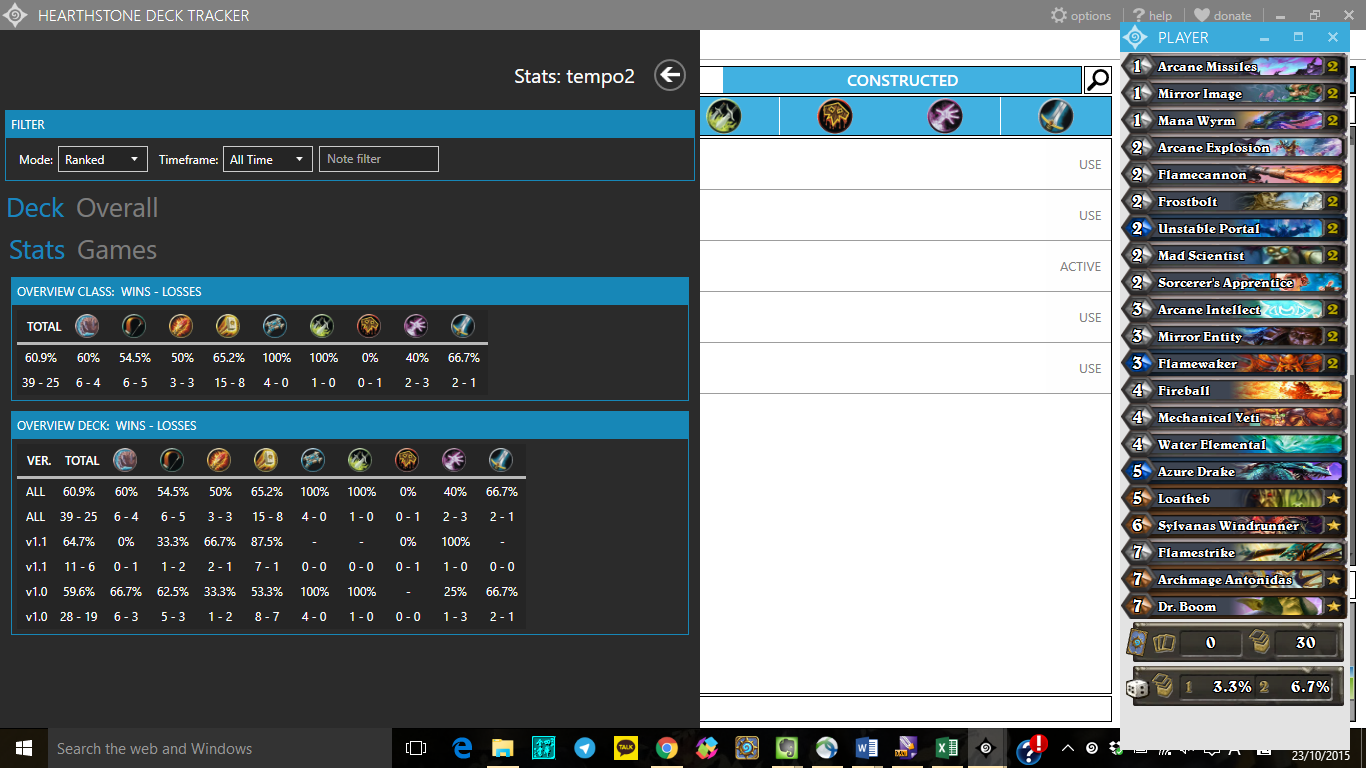Screen dimensions: 1366x768
Task: Click the magnifier search icon next to Constructed
Action: click(1097, 80)
